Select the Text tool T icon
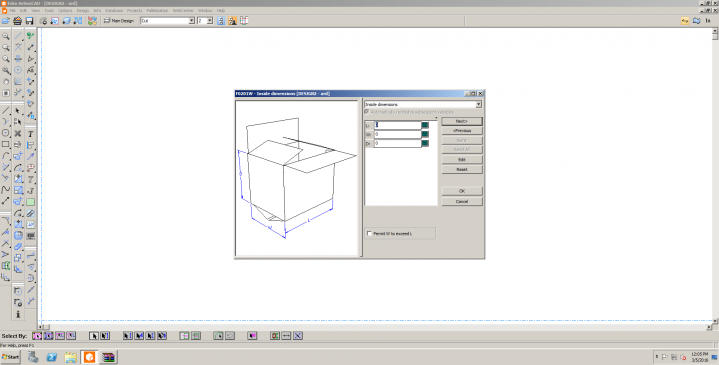The image size is (719, 365). pos(30,134)
